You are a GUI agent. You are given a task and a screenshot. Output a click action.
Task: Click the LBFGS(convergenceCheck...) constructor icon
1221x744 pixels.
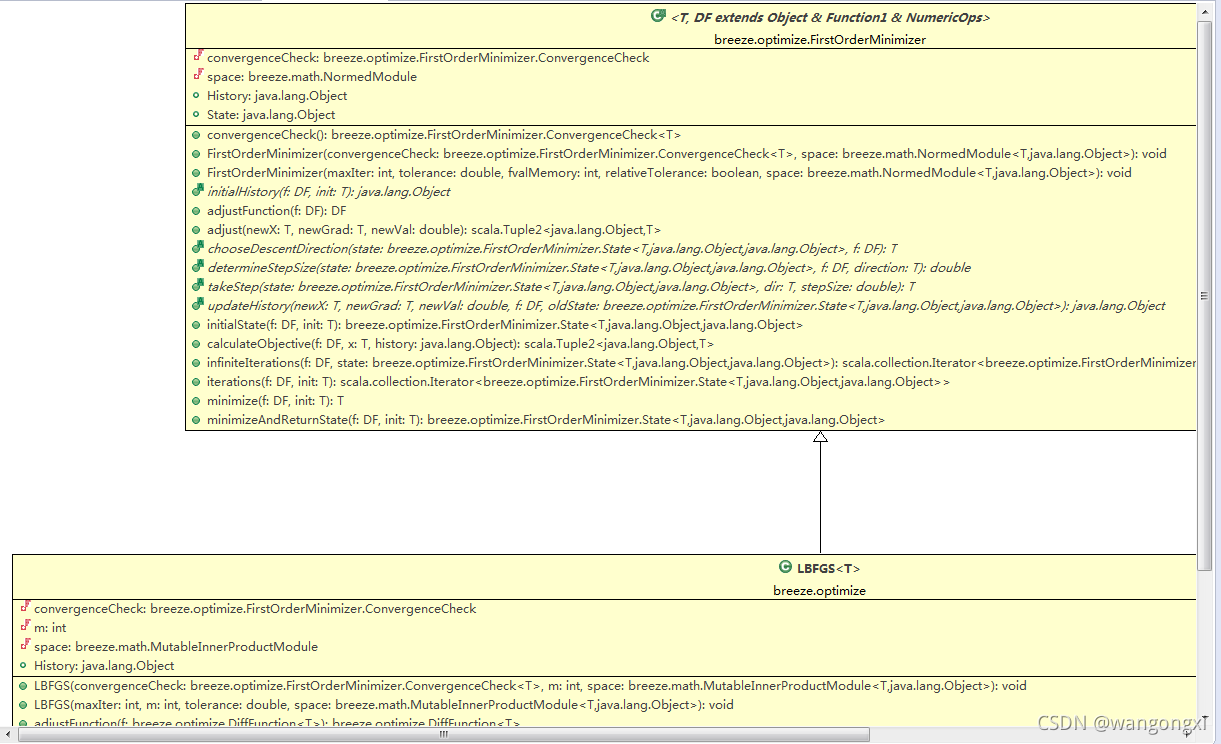tap(24, 686)
